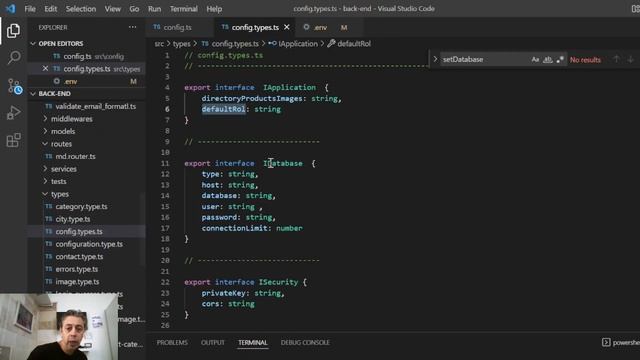Expand the middlewares folder
Viewport: 640px width, 360px height.
[x=71, y=119]
